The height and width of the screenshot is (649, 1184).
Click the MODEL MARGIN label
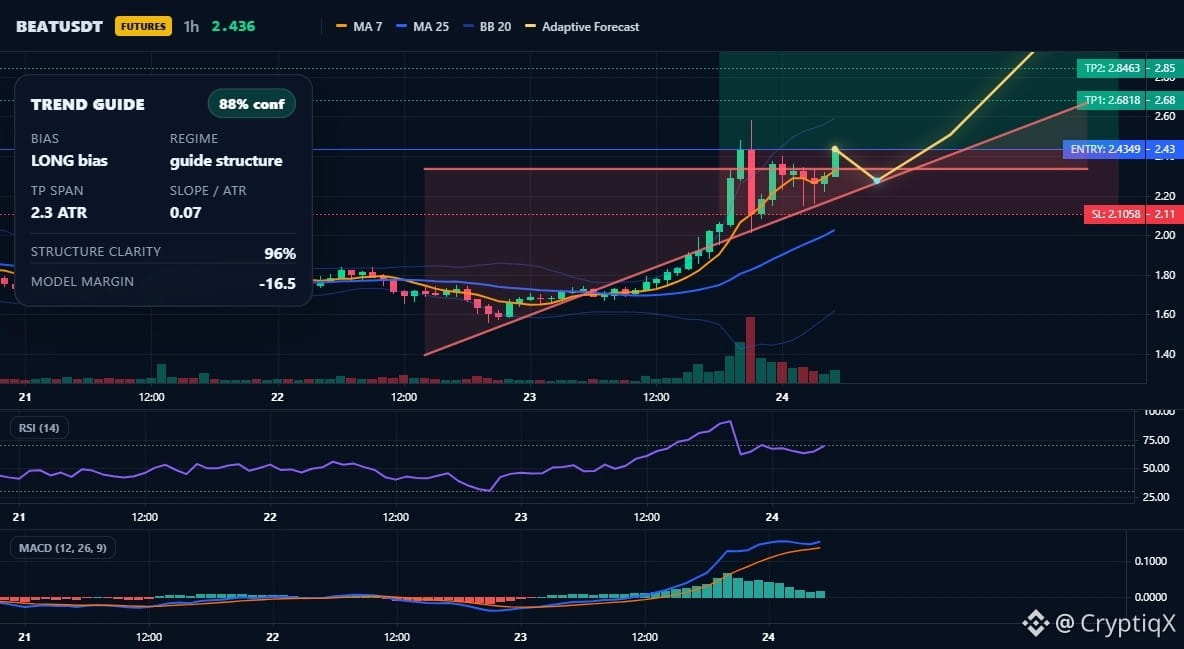pos(82,282)
